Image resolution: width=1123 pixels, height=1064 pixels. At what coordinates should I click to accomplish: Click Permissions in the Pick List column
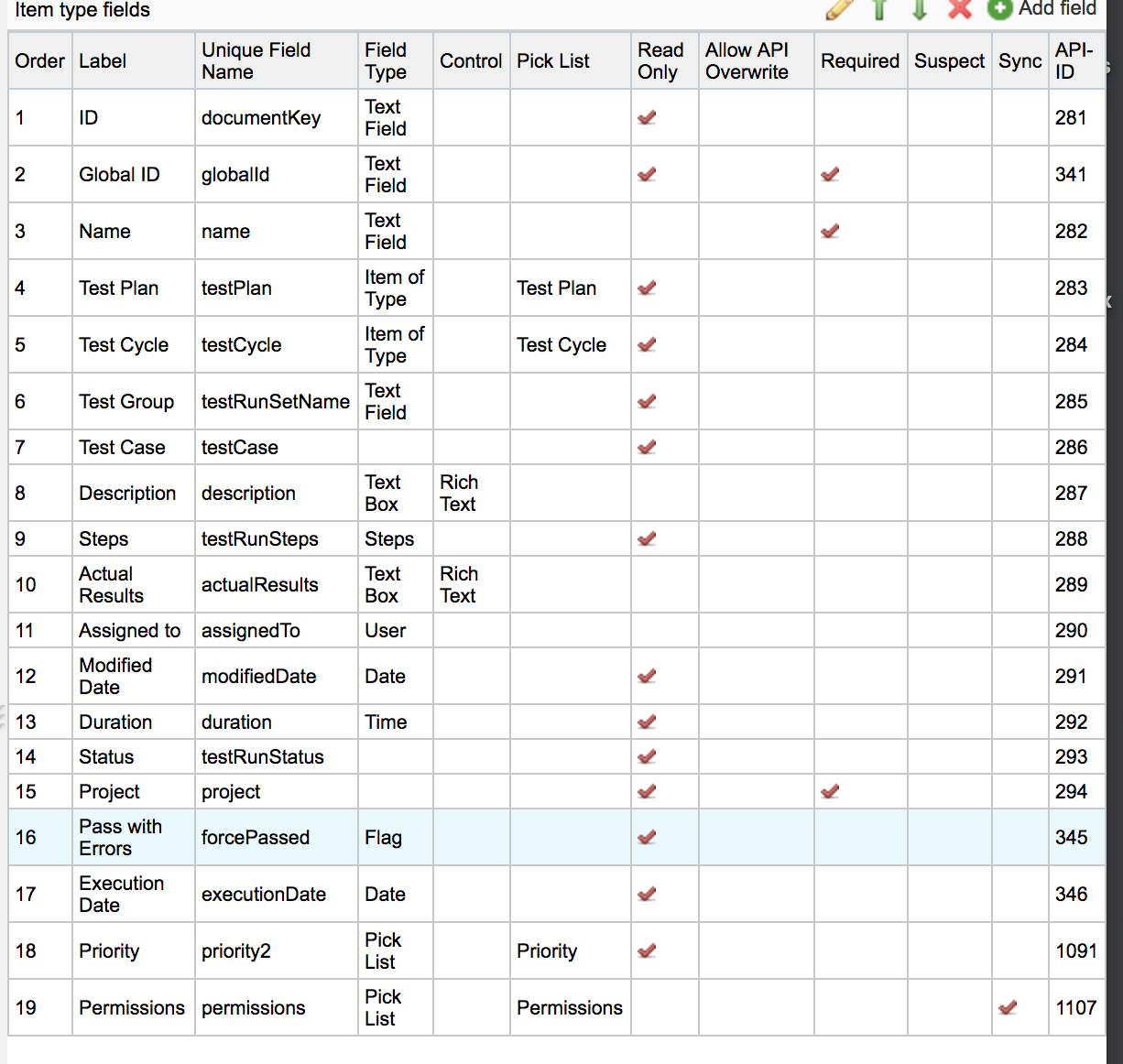point(570,1008)
